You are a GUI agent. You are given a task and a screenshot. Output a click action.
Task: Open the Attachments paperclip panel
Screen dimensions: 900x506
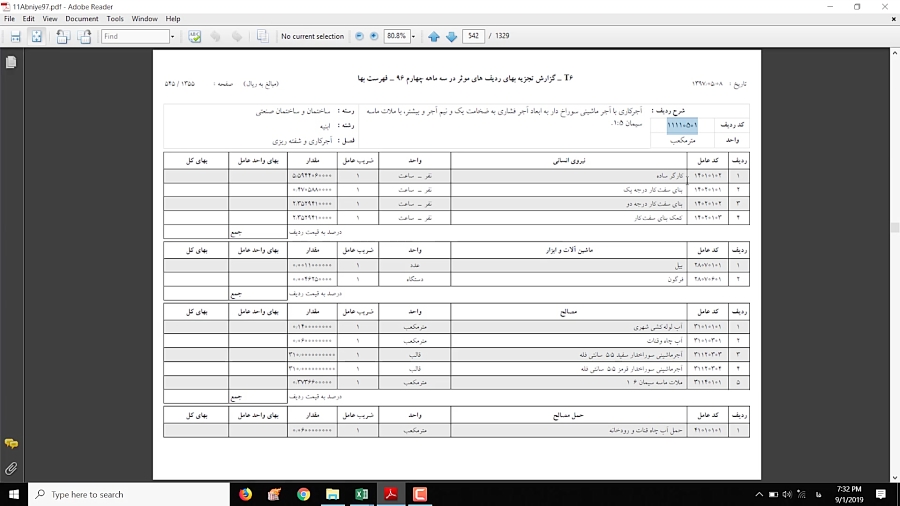[11, 469]
